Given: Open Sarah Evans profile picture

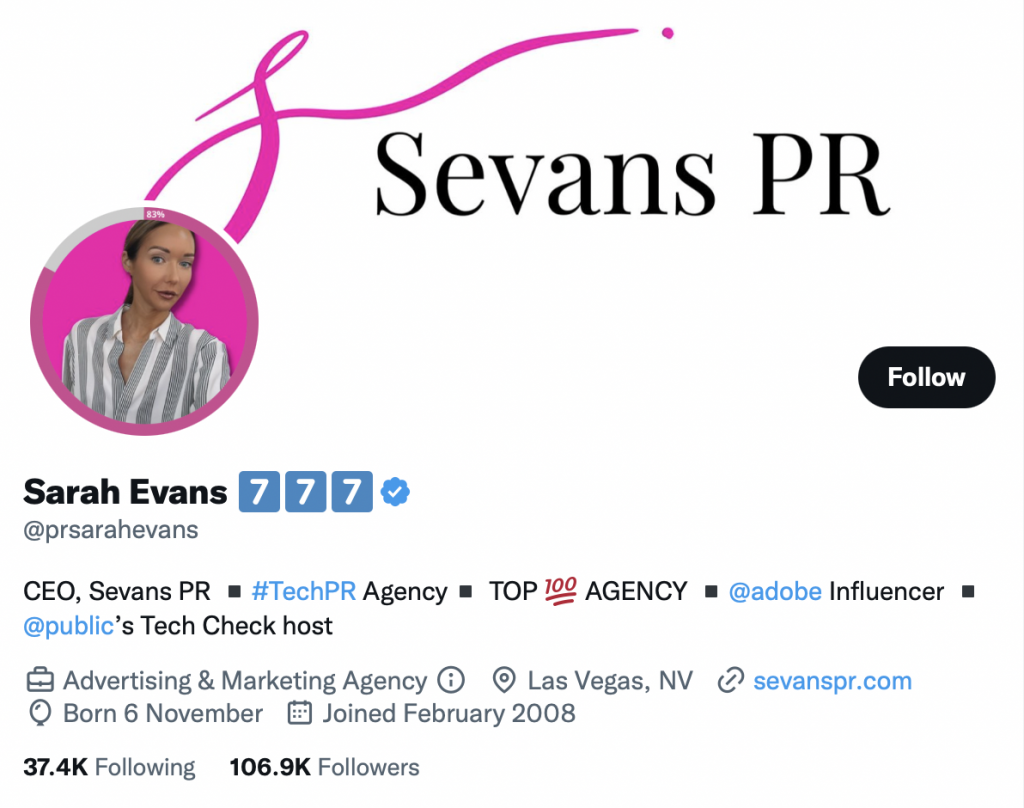Looking at the screenshot, I should click(144, 321).
